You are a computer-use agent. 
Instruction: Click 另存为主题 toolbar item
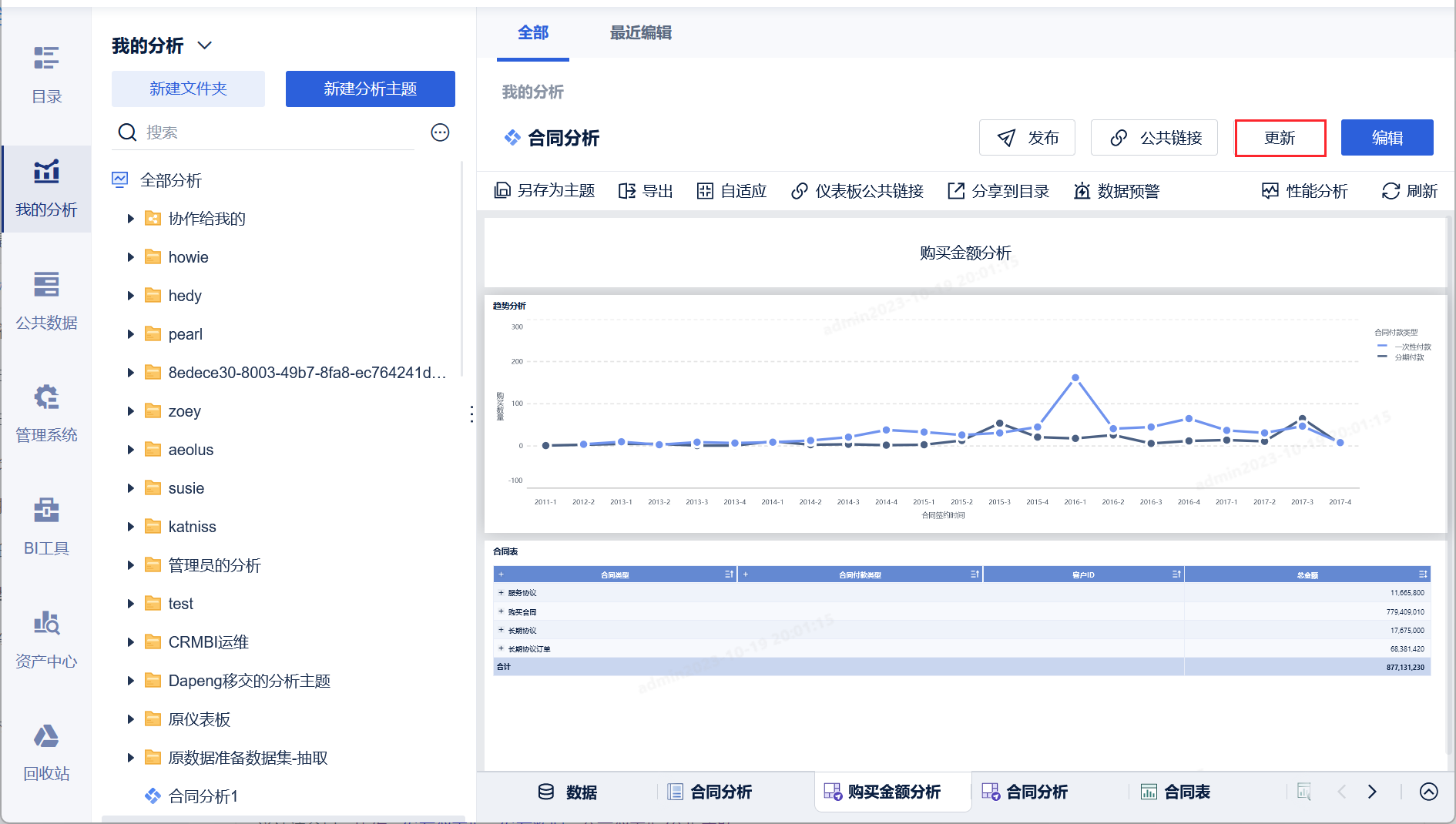pyautogui.click(x=545, y=191)
